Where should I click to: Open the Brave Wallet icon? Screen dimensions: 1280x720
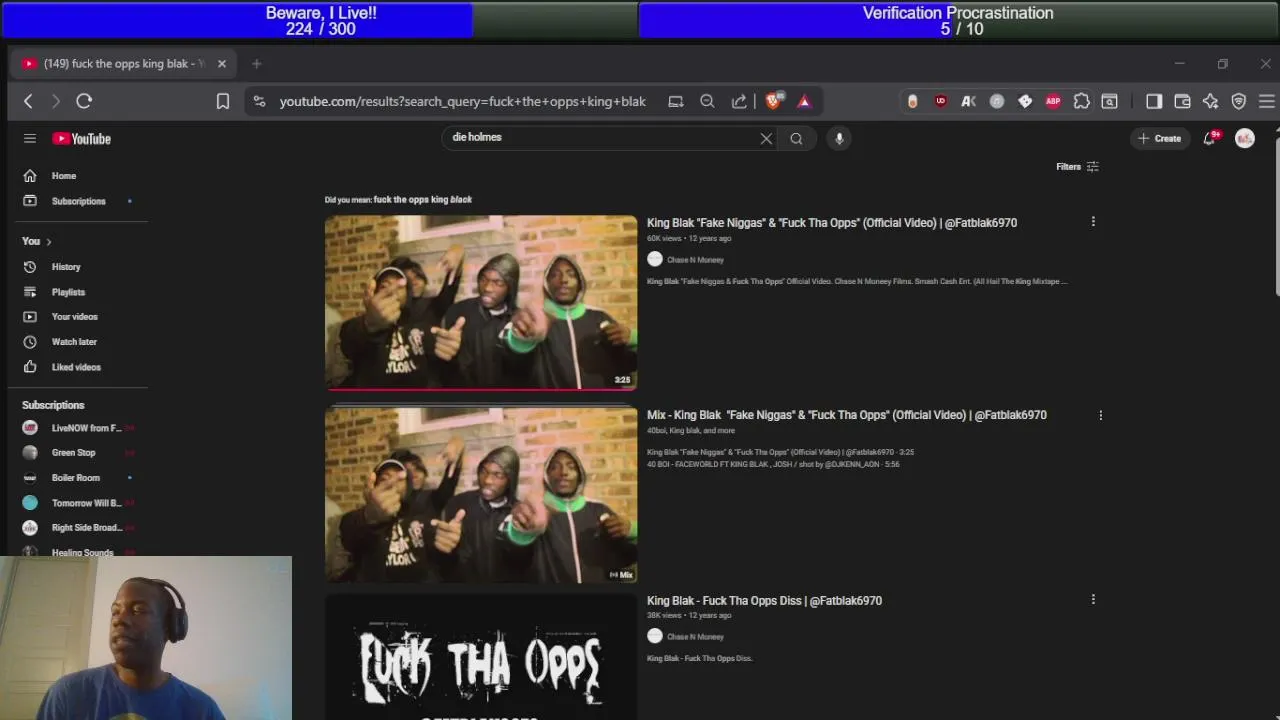click(x=1182, y=101)
